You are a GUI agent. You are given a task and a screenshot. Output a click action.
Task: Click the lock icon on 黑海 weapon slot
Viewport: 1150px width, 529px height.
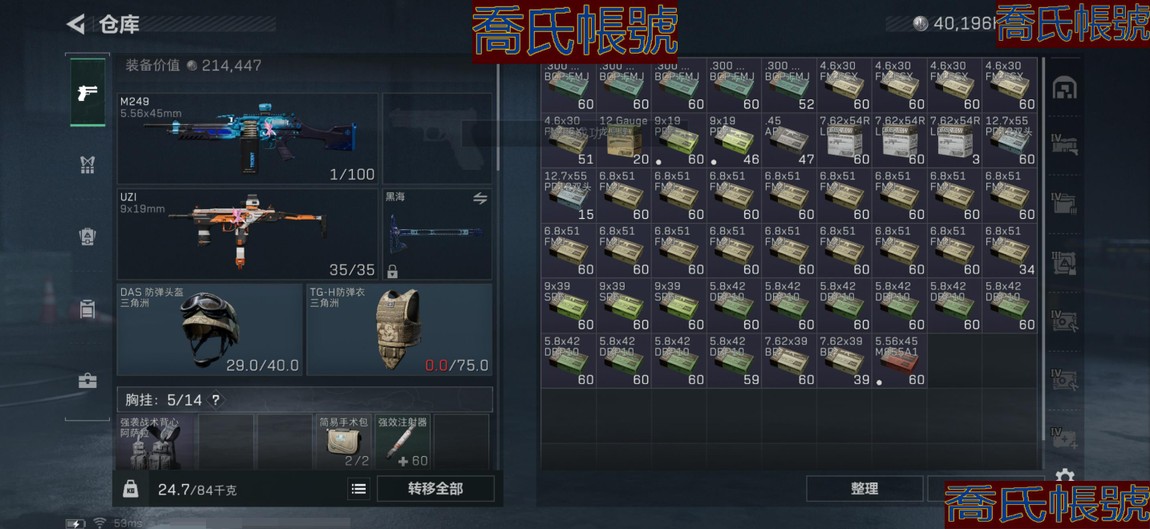392,271
